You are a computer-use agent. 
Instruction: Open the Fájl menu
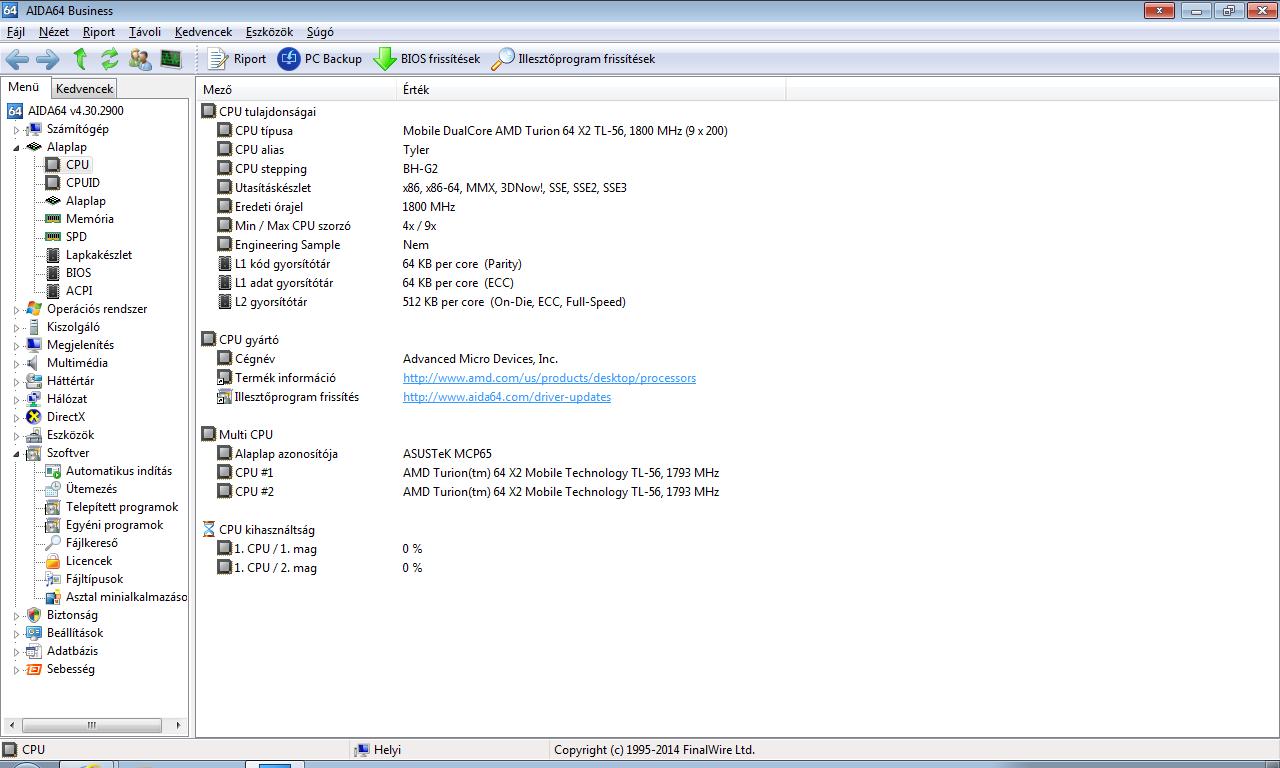point(15,32)
